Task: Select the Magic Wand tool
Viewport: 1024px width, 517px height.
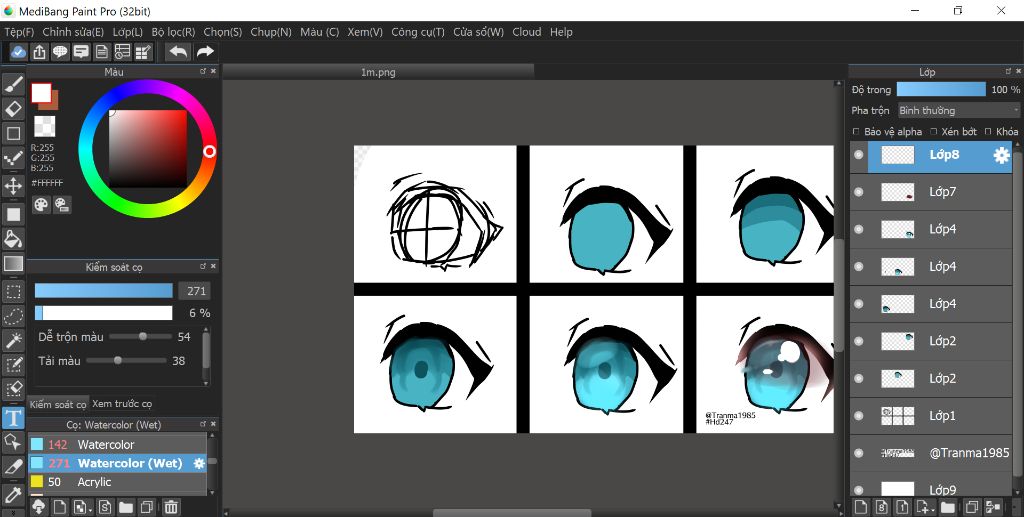Action: point(13,340)
